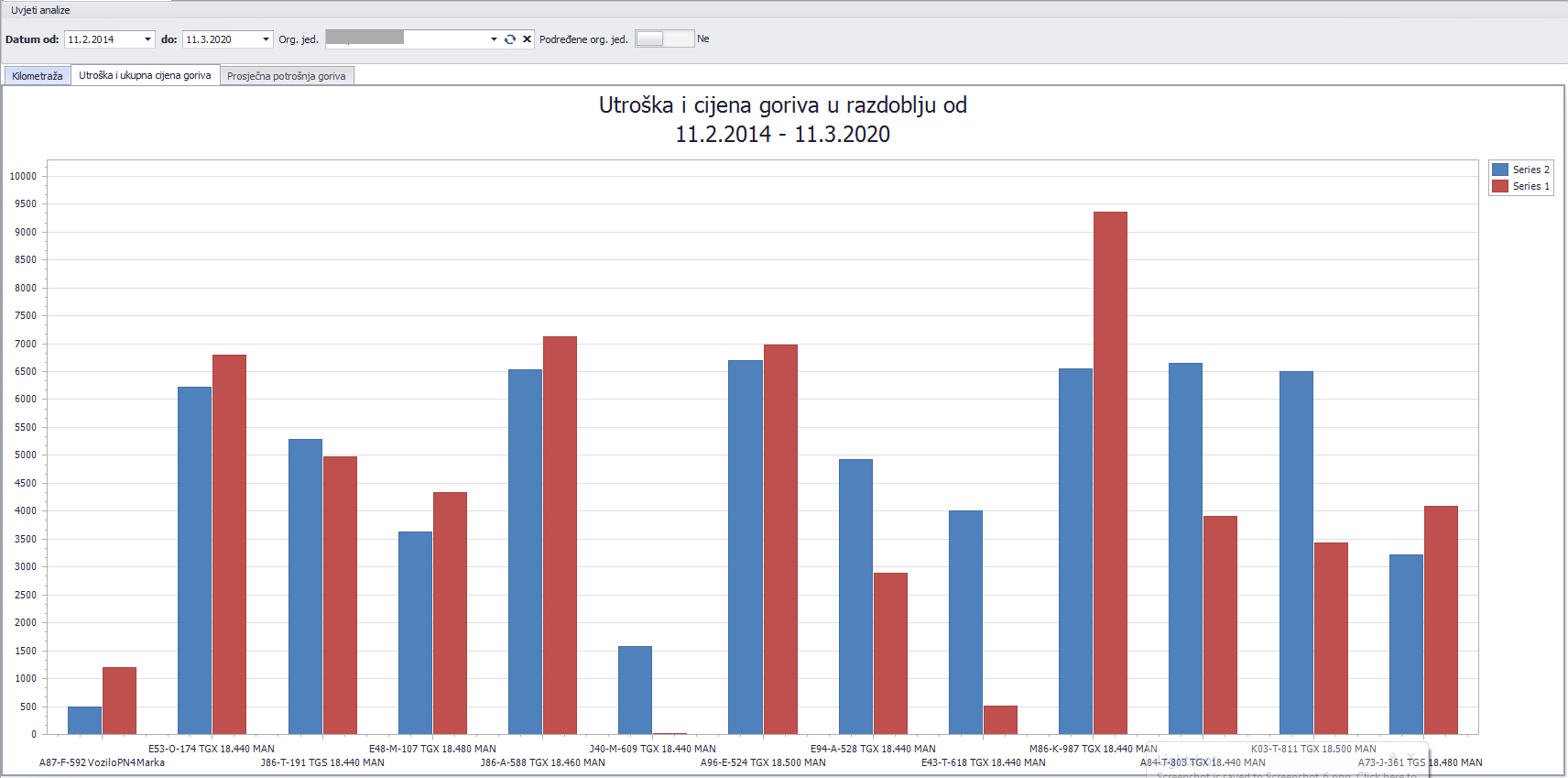Click the blue bar for E43-T-618
The image size is (1568, 778).
[x=965, y=622]
